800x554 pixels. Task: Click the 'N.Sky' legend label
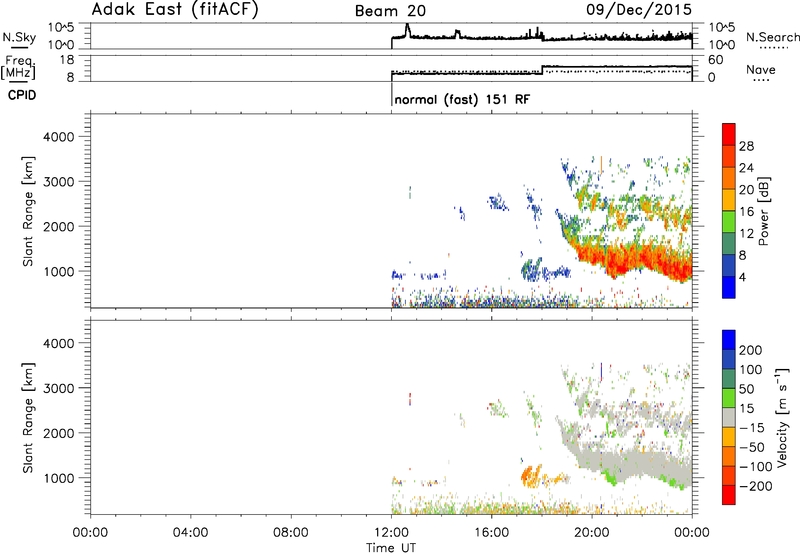[x=19, y=37]
